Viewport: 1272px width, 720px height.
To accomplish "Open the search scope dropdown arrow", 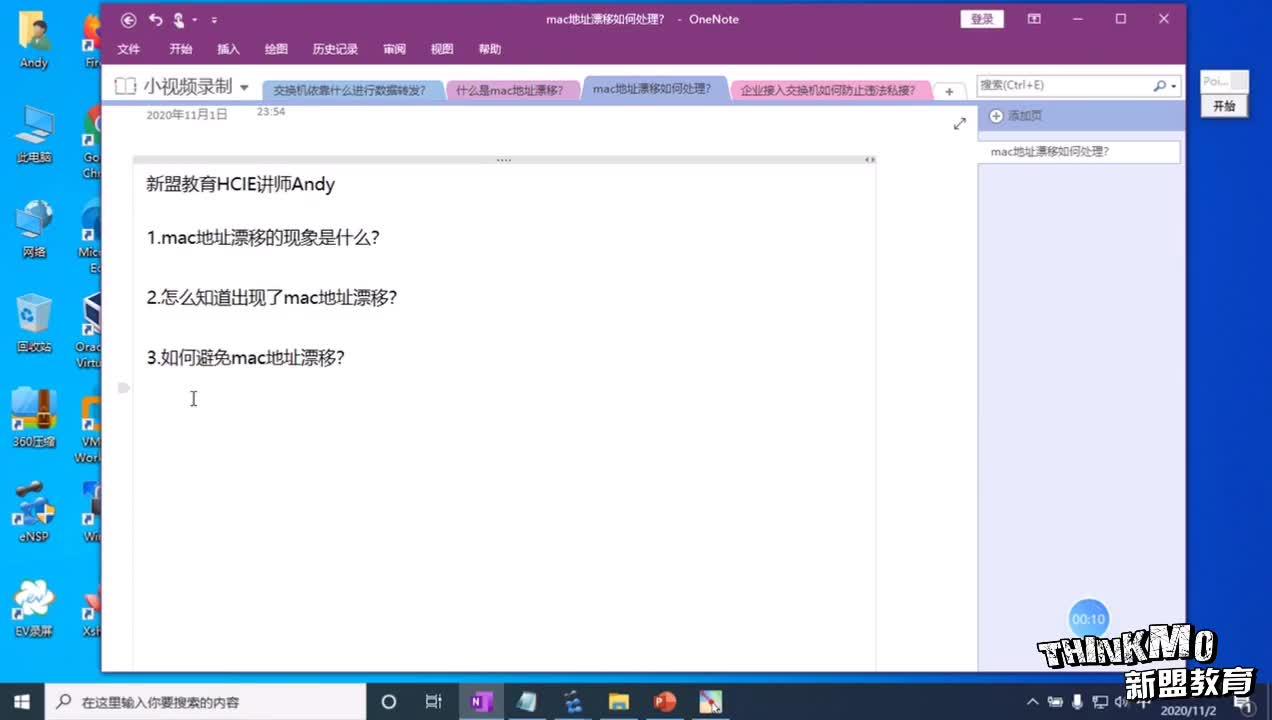I will coord(1174,87).
